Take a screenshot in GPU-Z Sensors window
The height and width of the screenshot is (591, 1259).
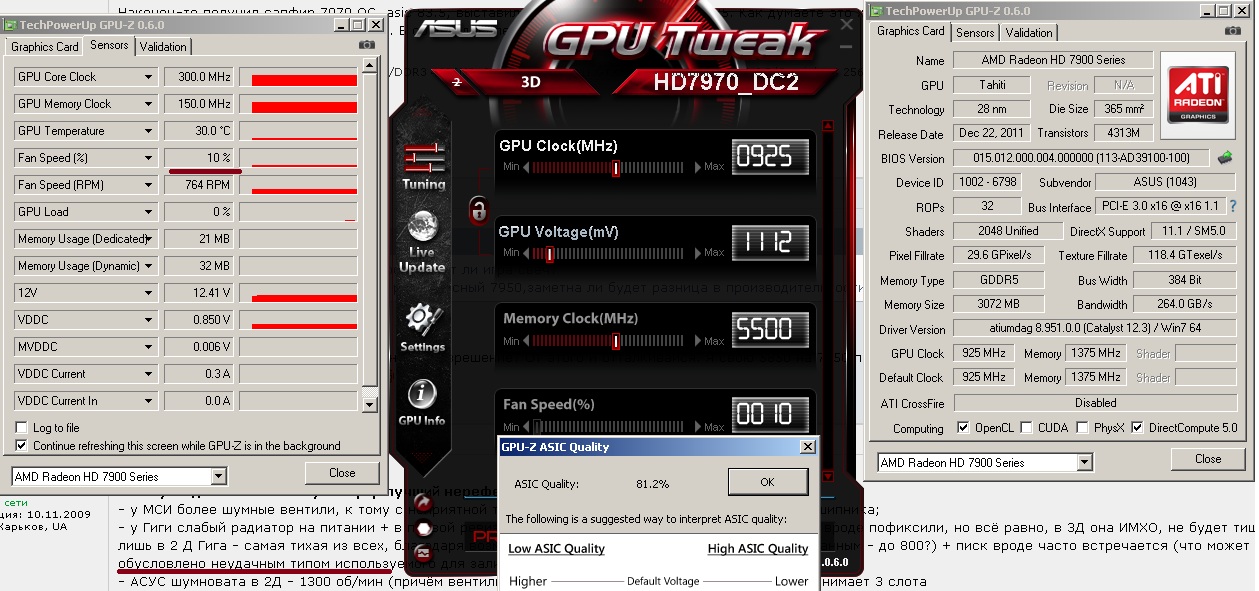click(x=367, y=45)
